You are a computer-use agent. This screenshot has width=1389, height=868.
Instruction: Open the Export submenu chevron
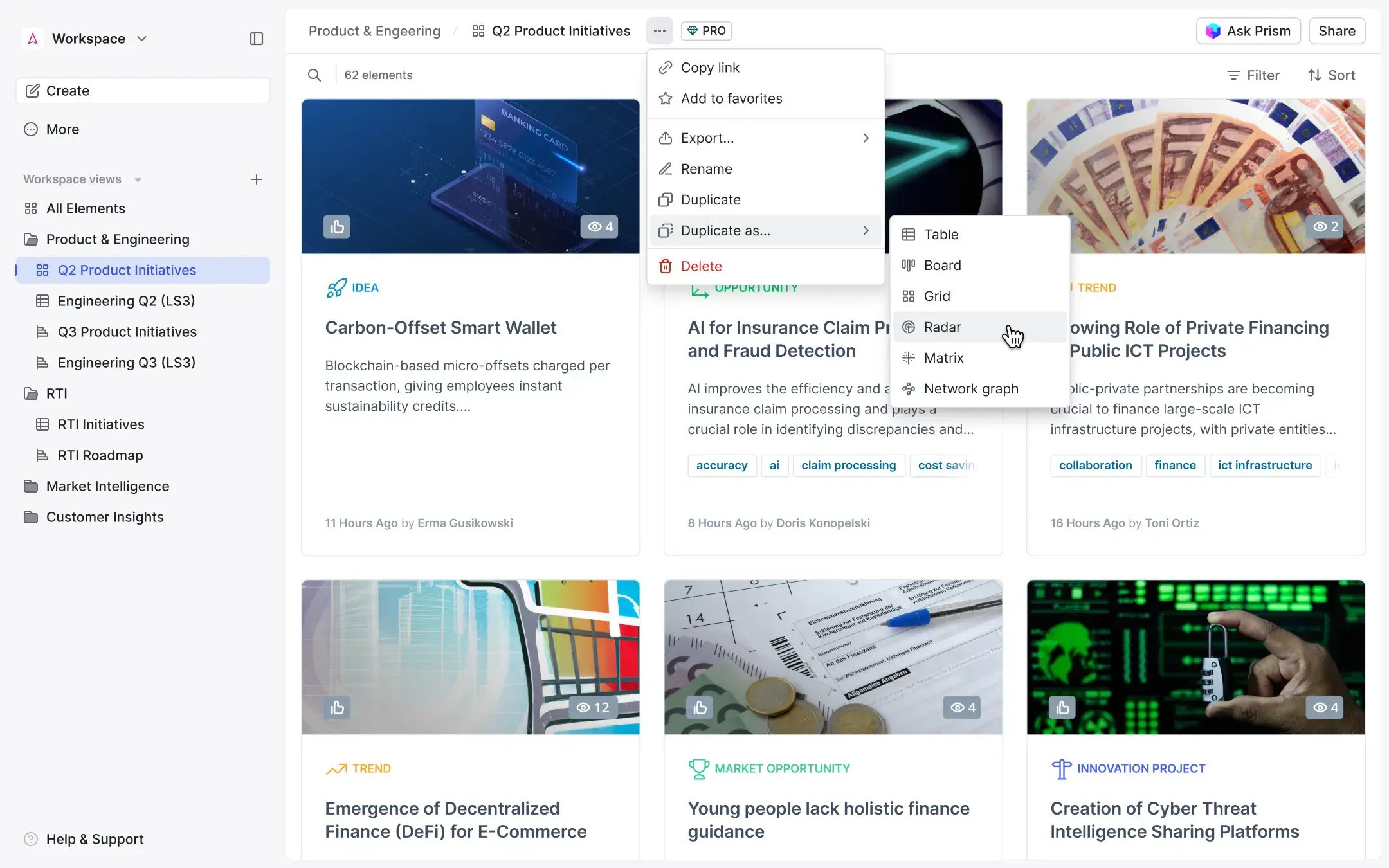click(x=866, y=138)
